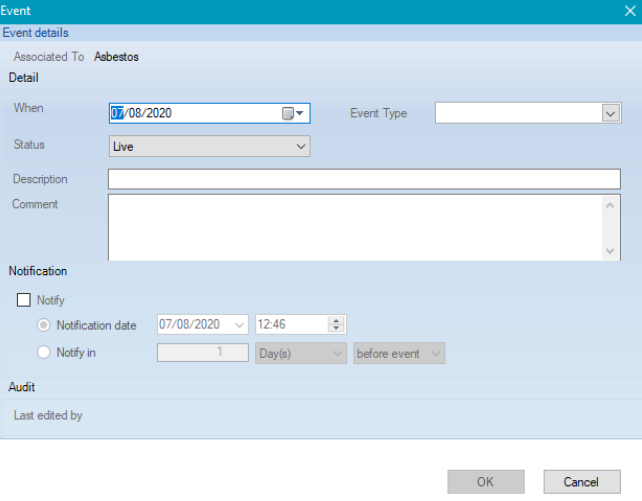Decrease notification time with down arrow
The width and height of the screenshot is (642, 501).
click(x=336, y=329)
